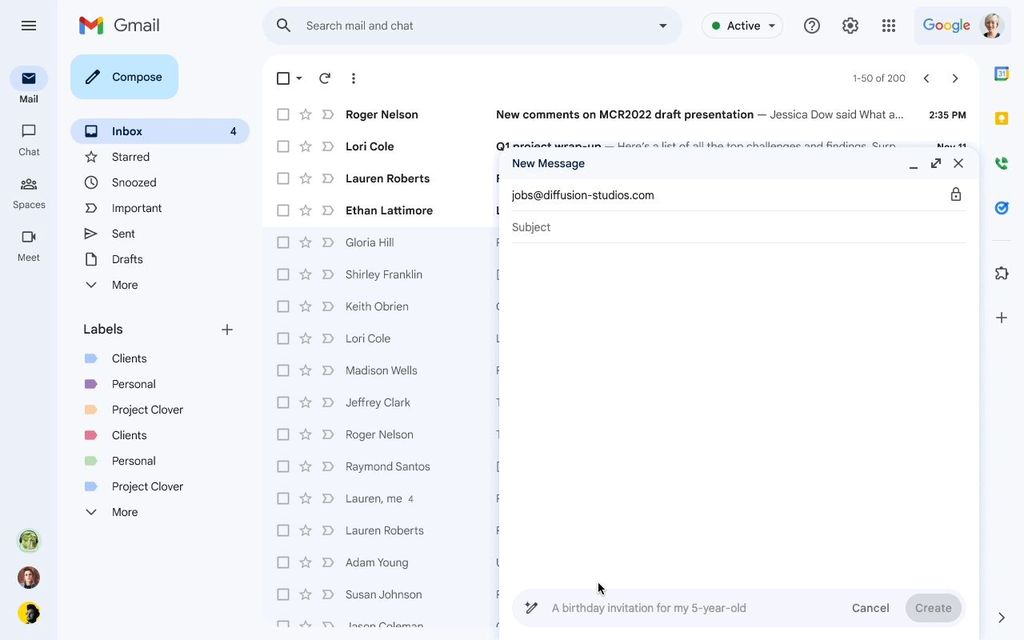This screenshot has width=1024, height=640.
Task: Click the Create button
Action: [x=932, y=607]
